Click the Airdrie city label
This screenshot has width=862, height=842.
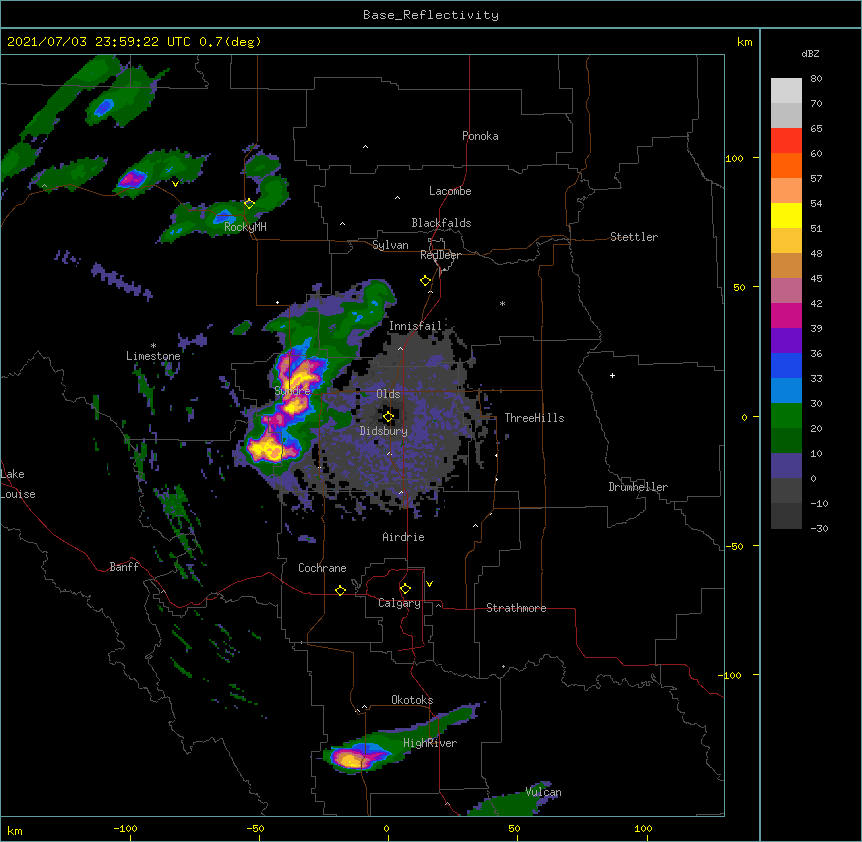404,537
